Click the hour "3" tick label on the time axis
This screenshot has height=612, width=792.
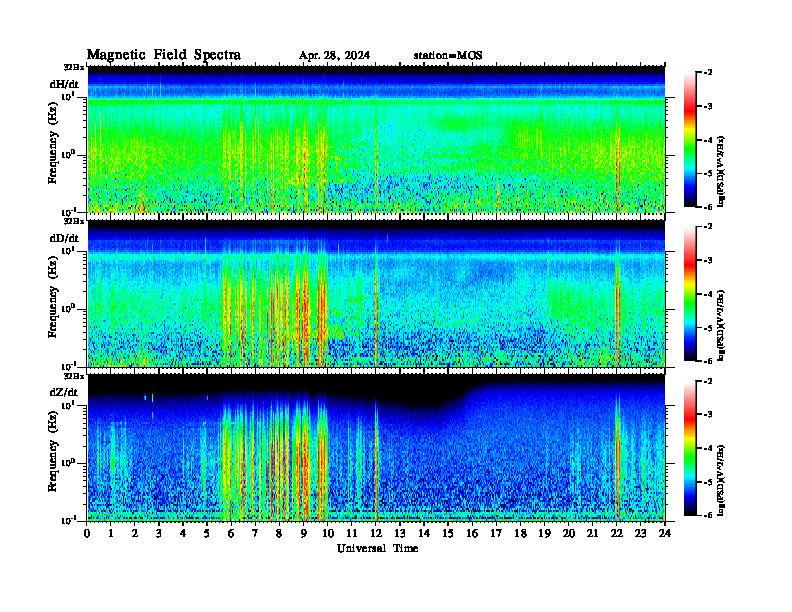pyautogui.click(x=159, y=533)
